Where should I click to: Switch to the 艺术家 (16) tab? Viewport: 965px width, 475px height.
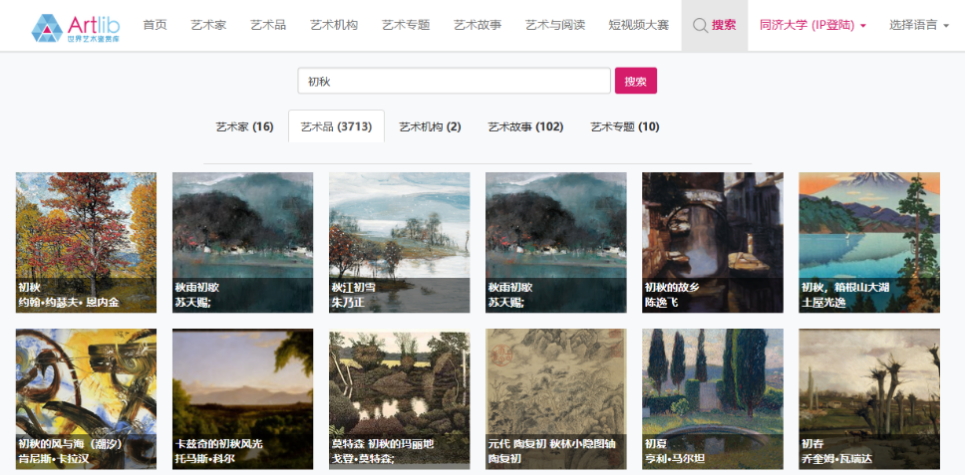click(244, 127)
